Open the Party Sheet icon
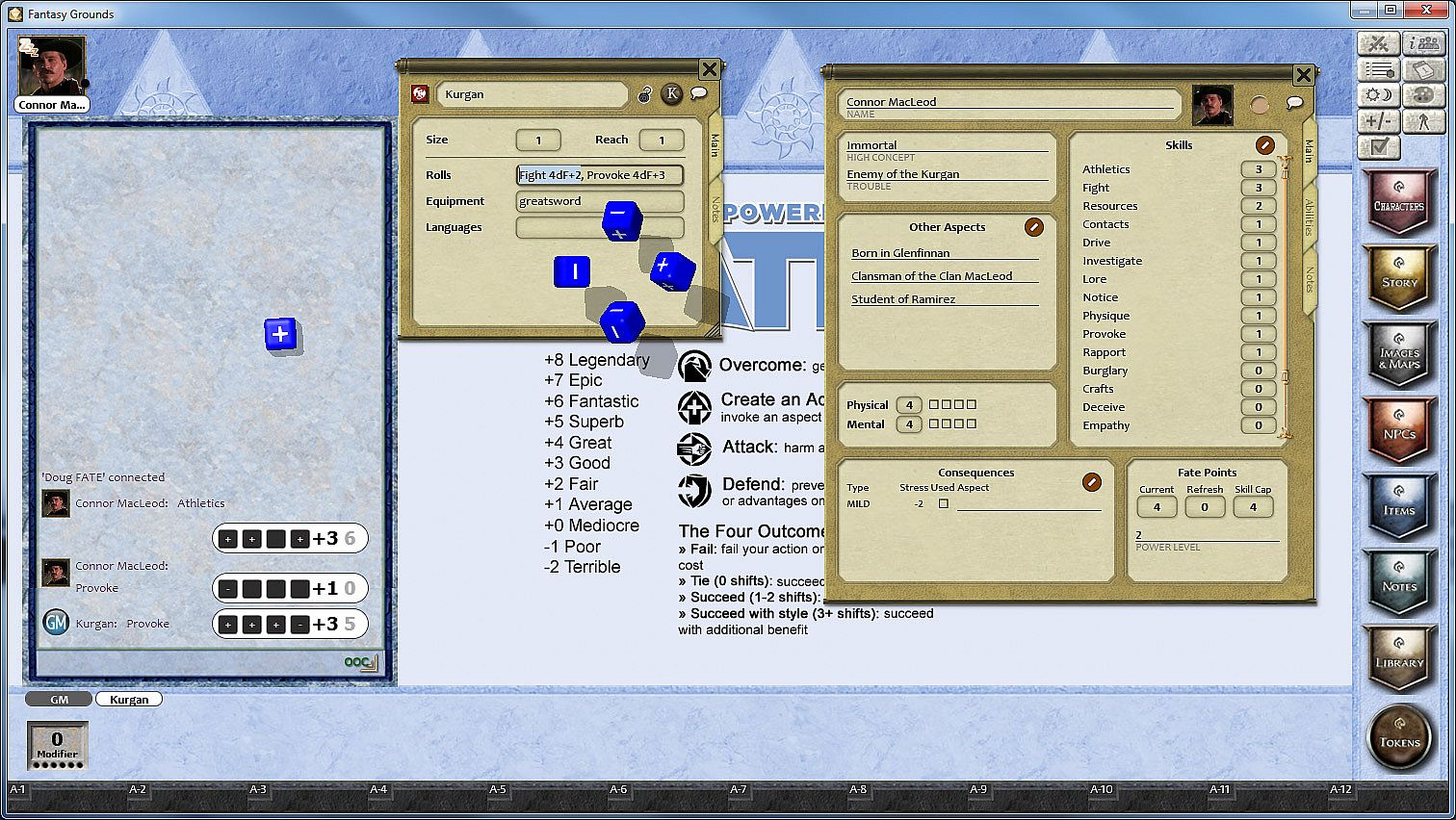This screenshot has width=1456, height=820. point(1423,43)
